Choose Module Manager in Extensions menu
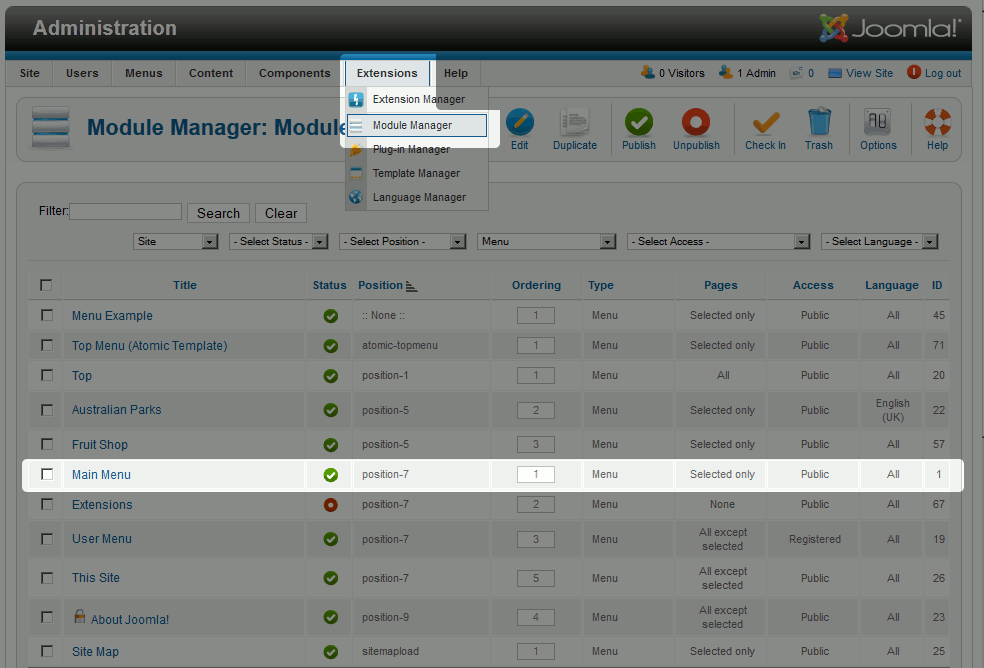 [412, 125]
